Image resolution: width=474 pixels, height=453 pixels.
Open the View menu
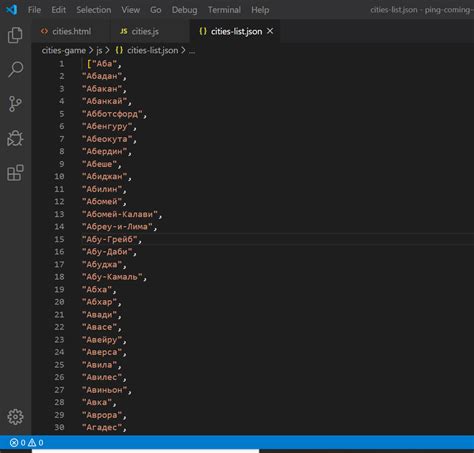click(130, 10)
